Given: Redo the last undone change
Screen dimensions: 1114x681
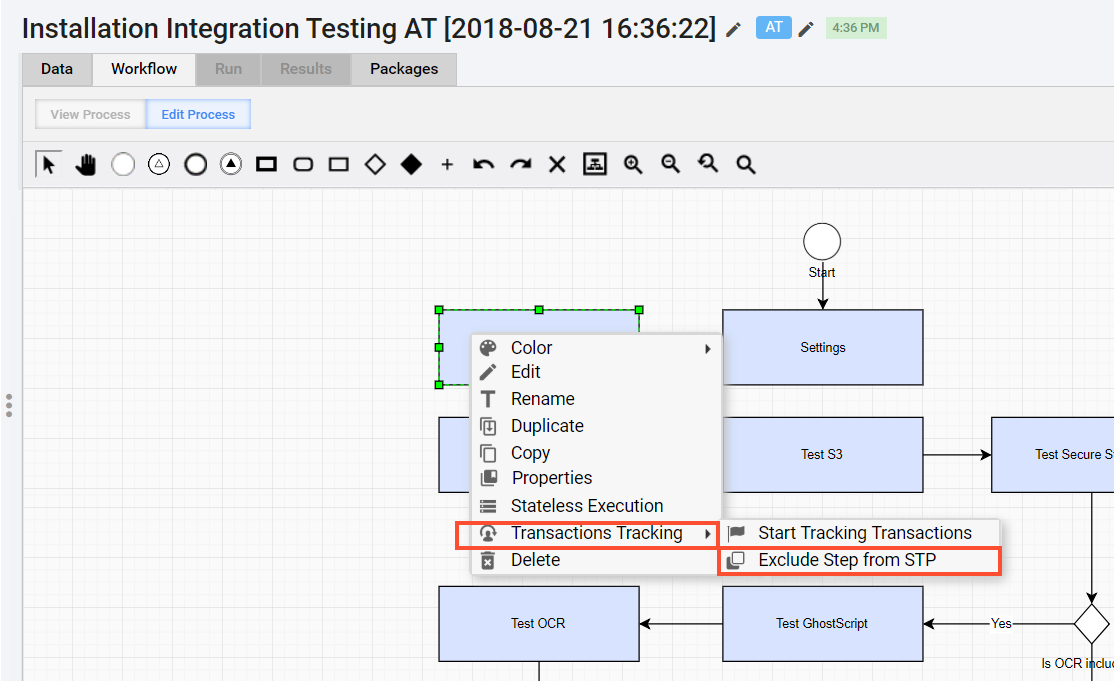Looking at the screenshot, I should (521, 165).
